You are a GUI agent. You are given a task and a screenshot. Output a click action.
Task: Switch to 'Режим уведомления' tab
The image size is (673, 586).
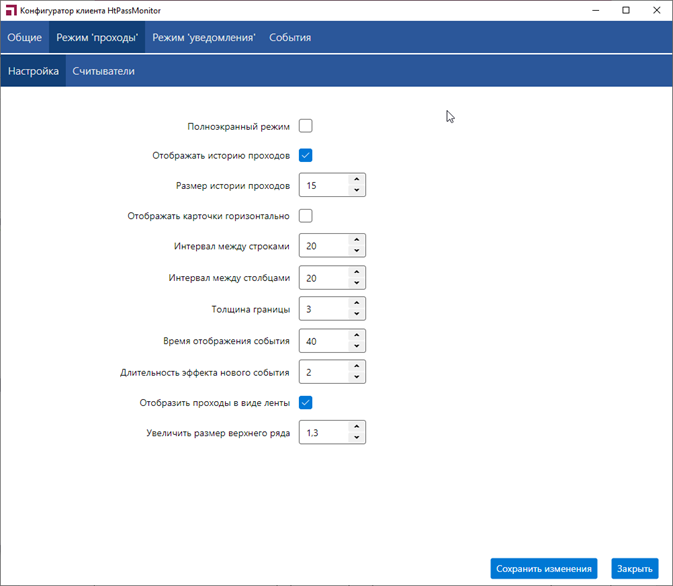click(x=203, y=38)
